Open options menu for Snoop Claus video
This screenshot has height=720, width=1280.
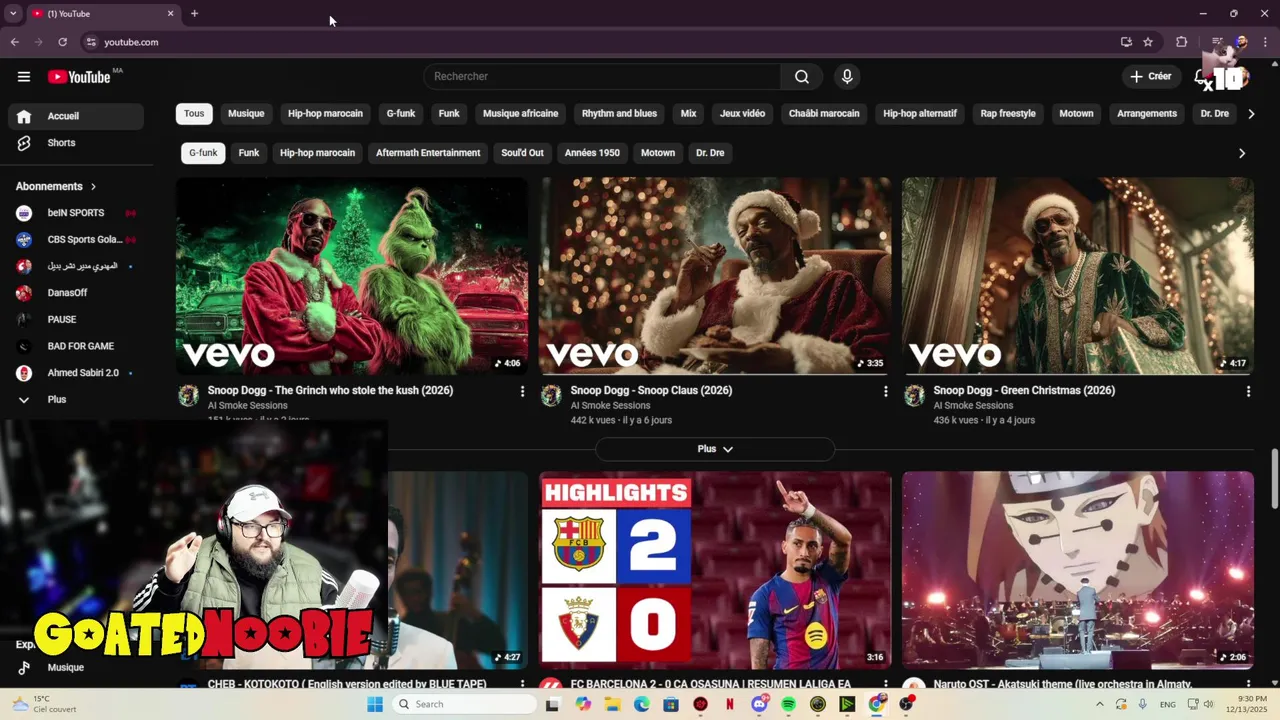(885, 392)
